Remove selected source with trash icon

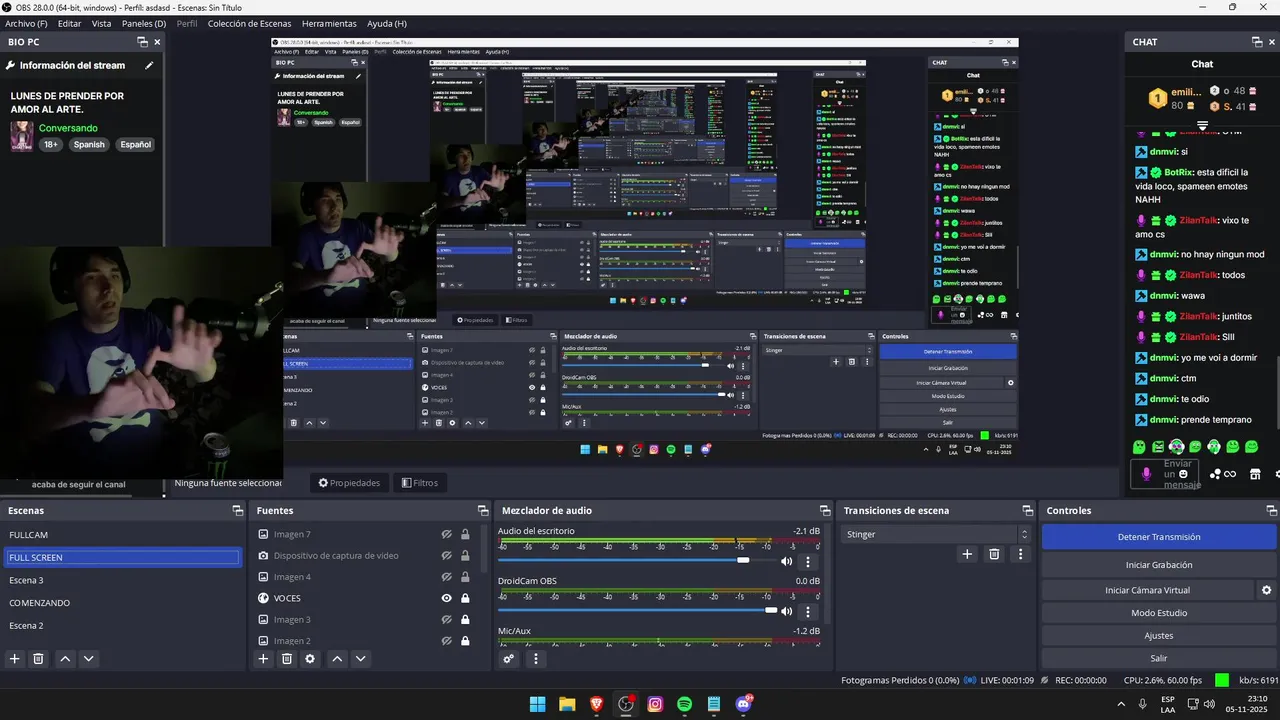pyautogui.click(x=287, y=659)
